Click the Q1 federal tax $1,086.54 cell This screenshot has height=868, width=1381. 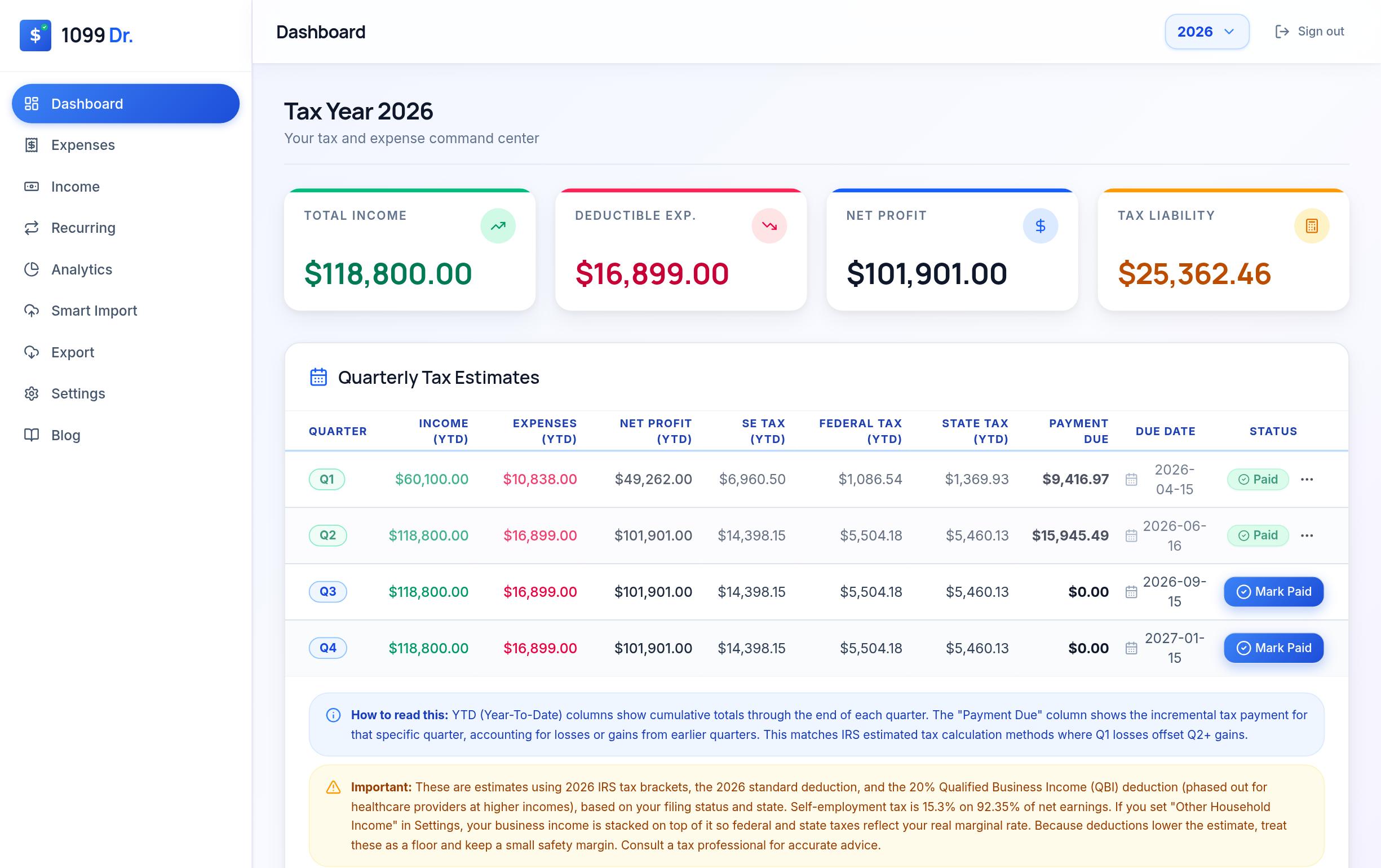tap(870, 479)
